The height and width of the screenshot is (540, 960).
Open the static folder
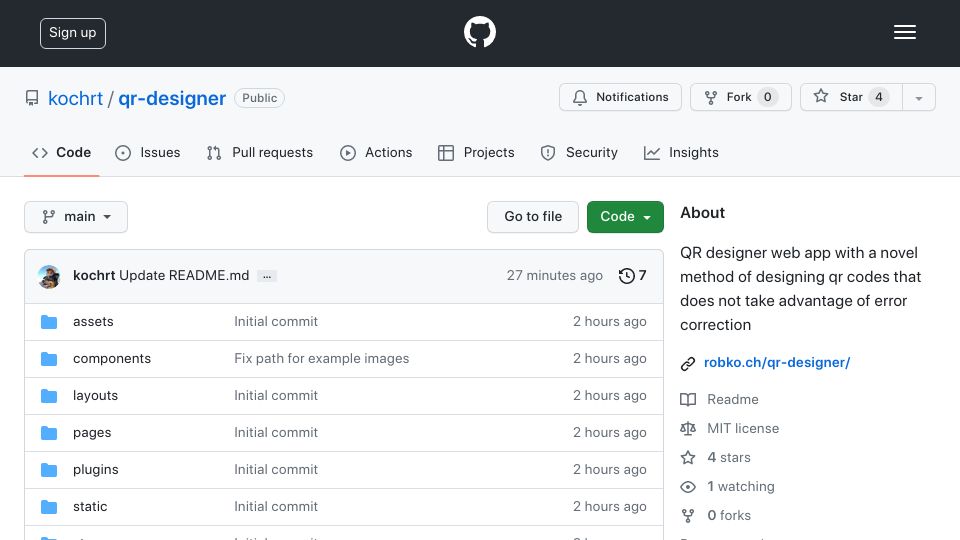pyautogui.click(x=90, y=506)
